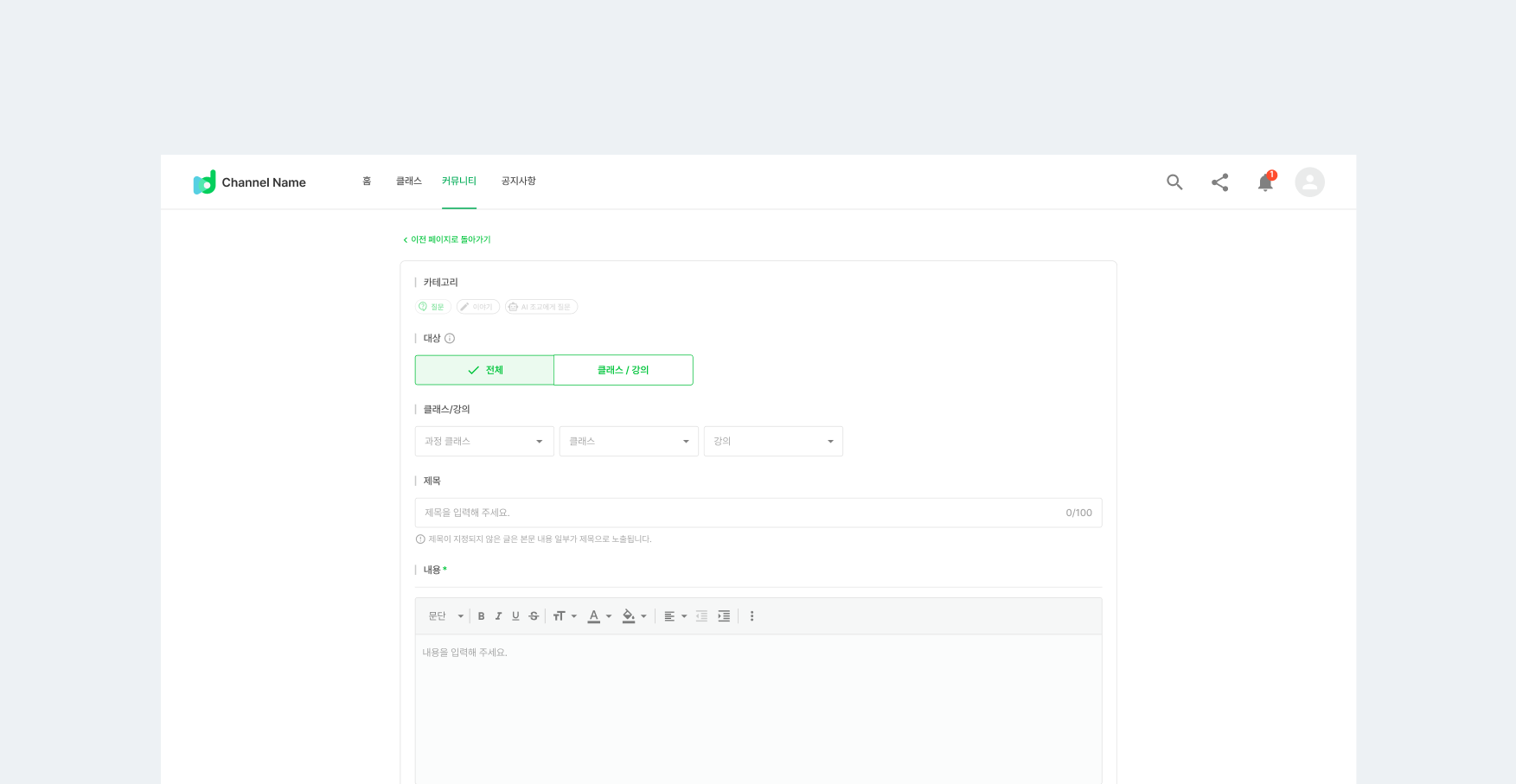
Task: Open the user profile avatar
Action: (1309, 182)
